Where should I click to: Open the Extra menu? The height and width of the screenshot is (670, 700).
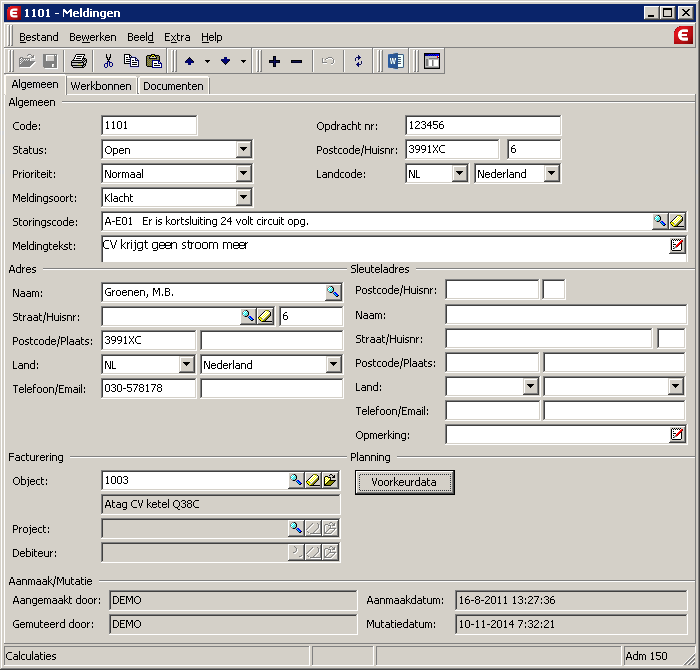tap(177, 37)
